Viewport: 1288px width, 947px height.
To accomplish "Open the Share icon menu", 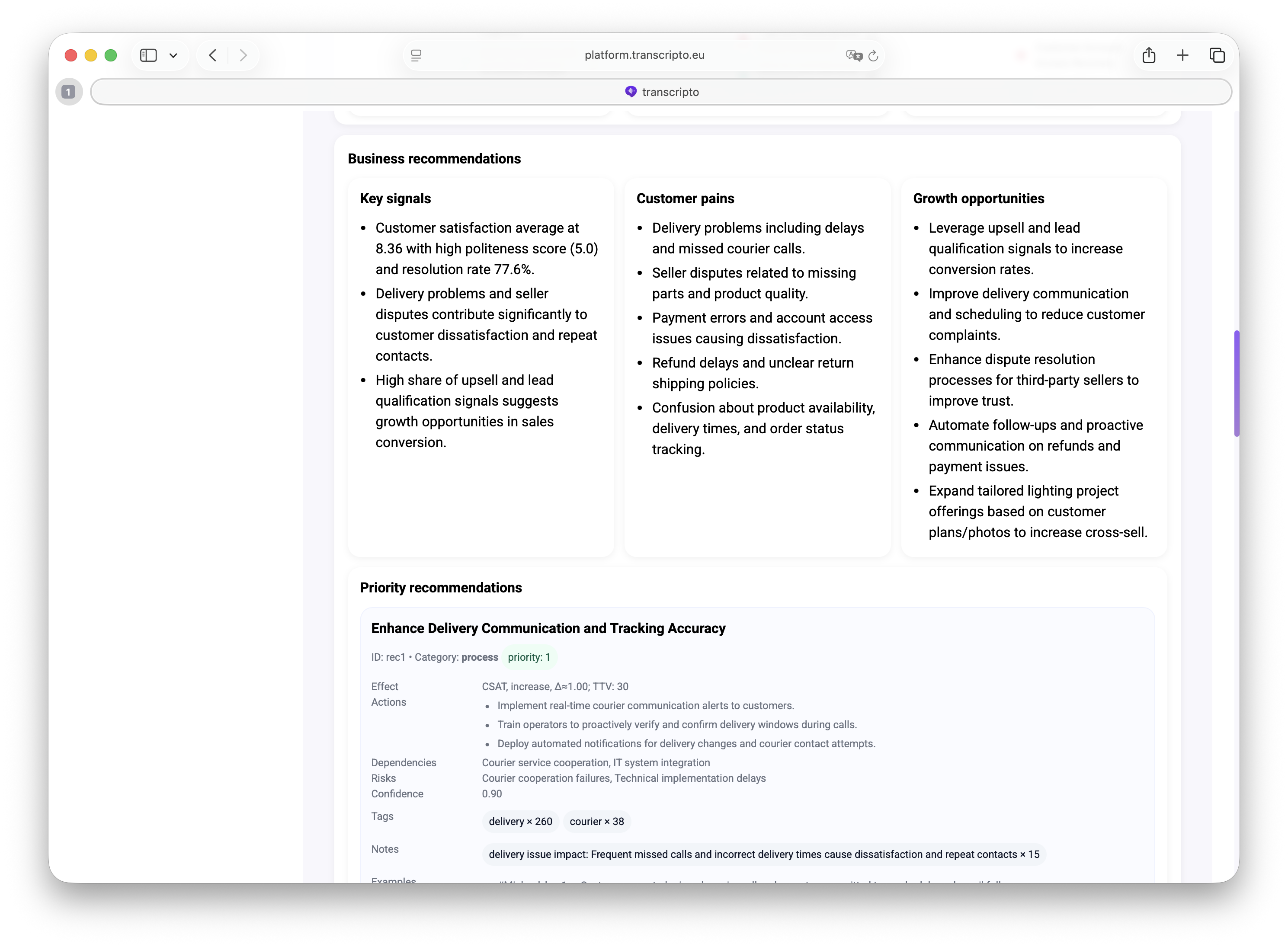I will (x=1148, y=55).
